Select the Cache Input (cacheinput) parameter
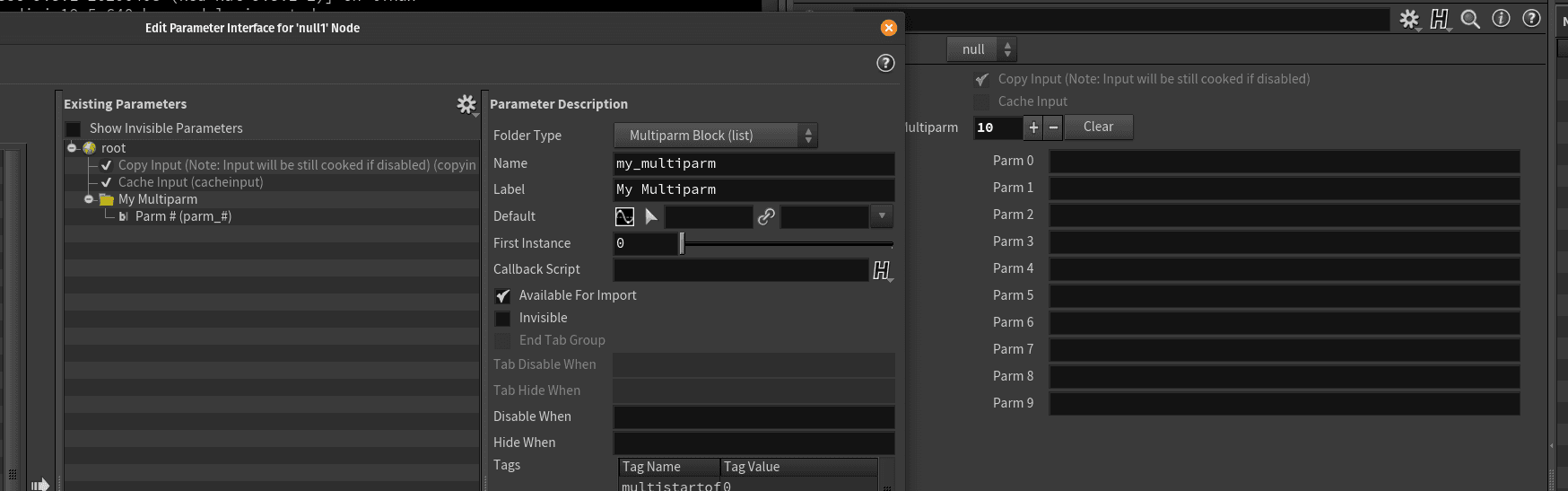 (x=190, y=182)
